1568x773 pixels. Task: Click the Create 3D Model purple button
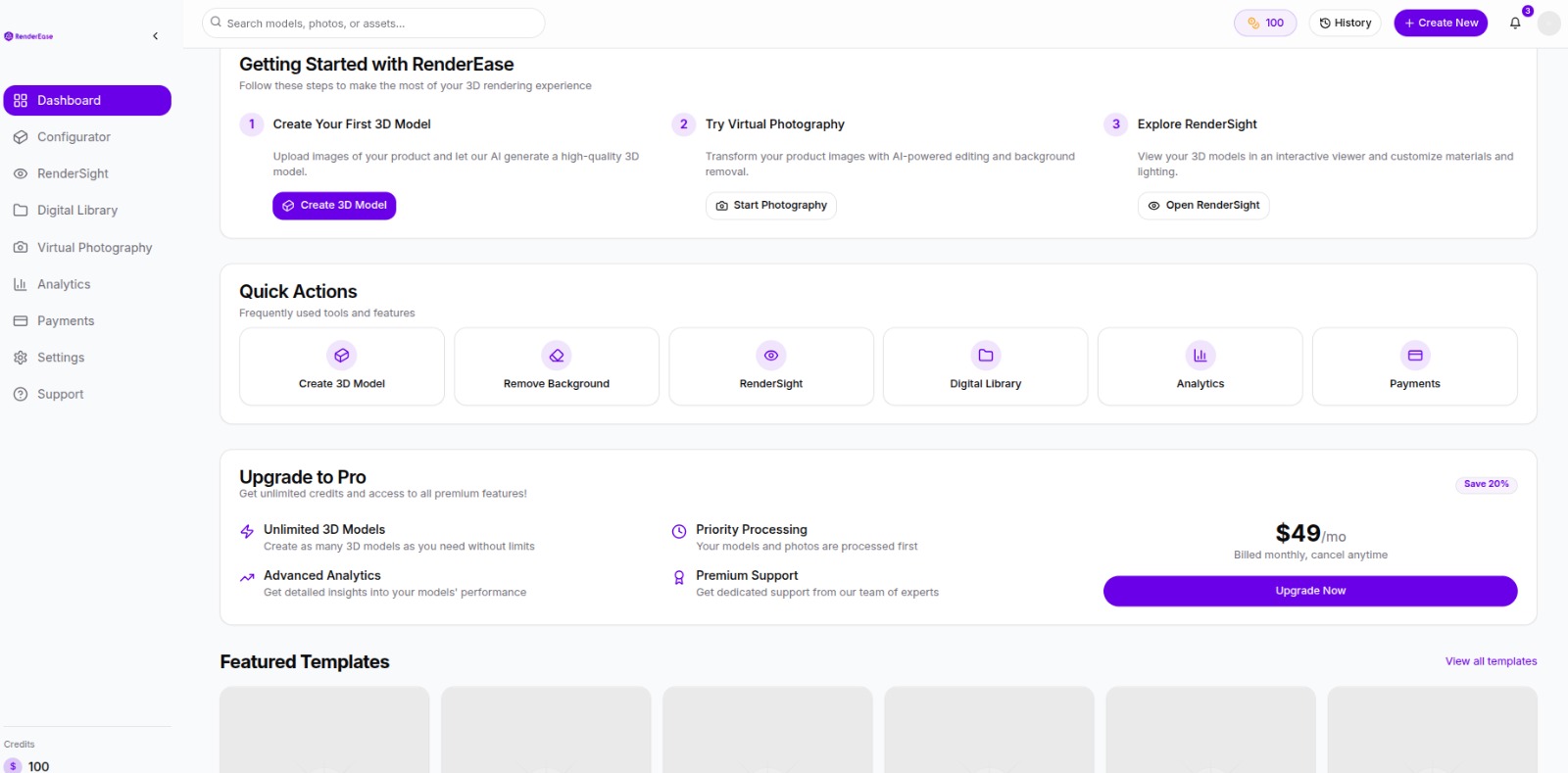(x=334, y=206)
